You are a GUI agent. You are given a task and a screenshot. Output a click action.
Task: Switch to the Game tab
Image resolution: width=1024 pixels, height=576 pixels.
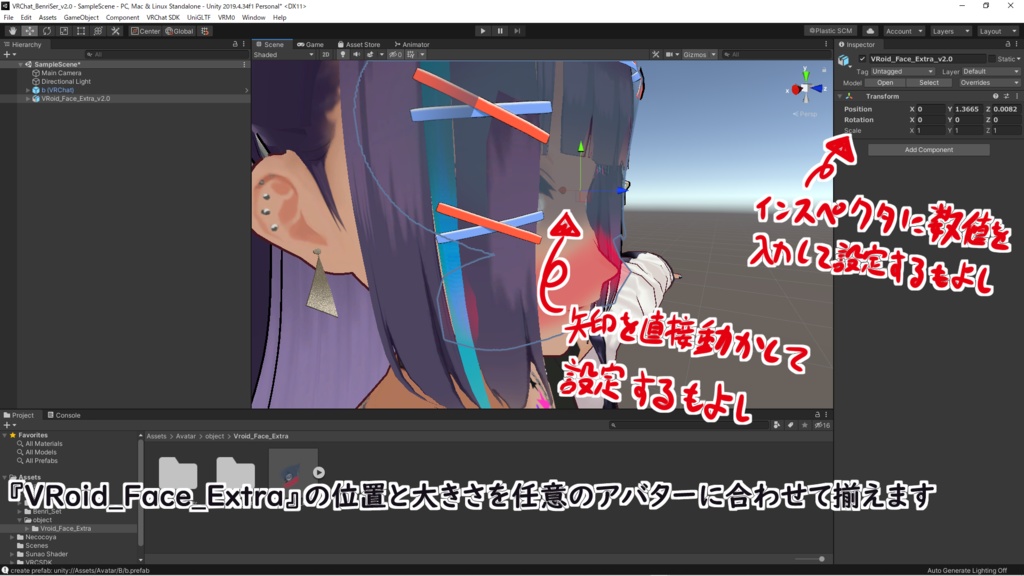[314, 44]
